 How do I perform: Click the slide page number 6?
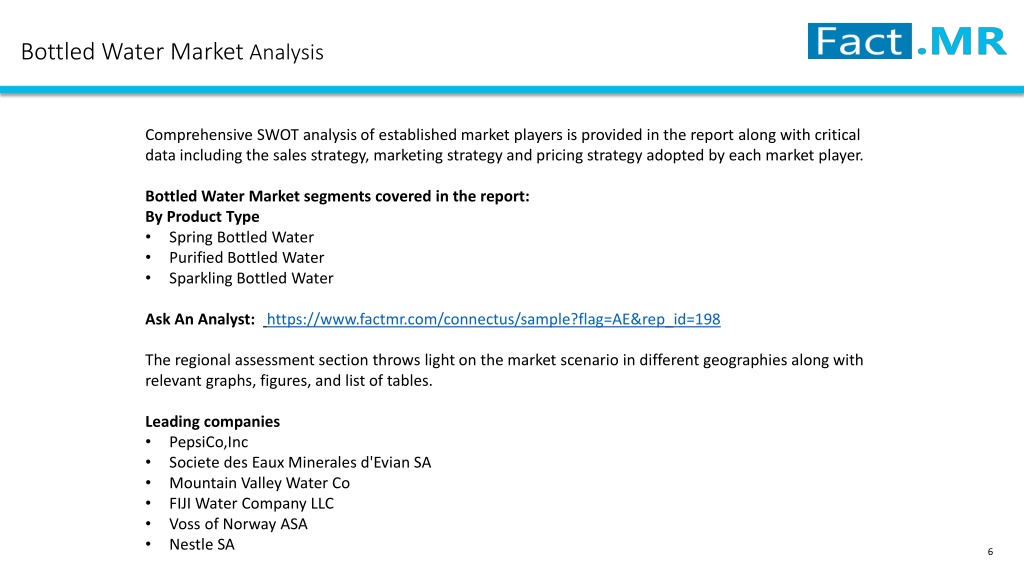pos(990,552)
